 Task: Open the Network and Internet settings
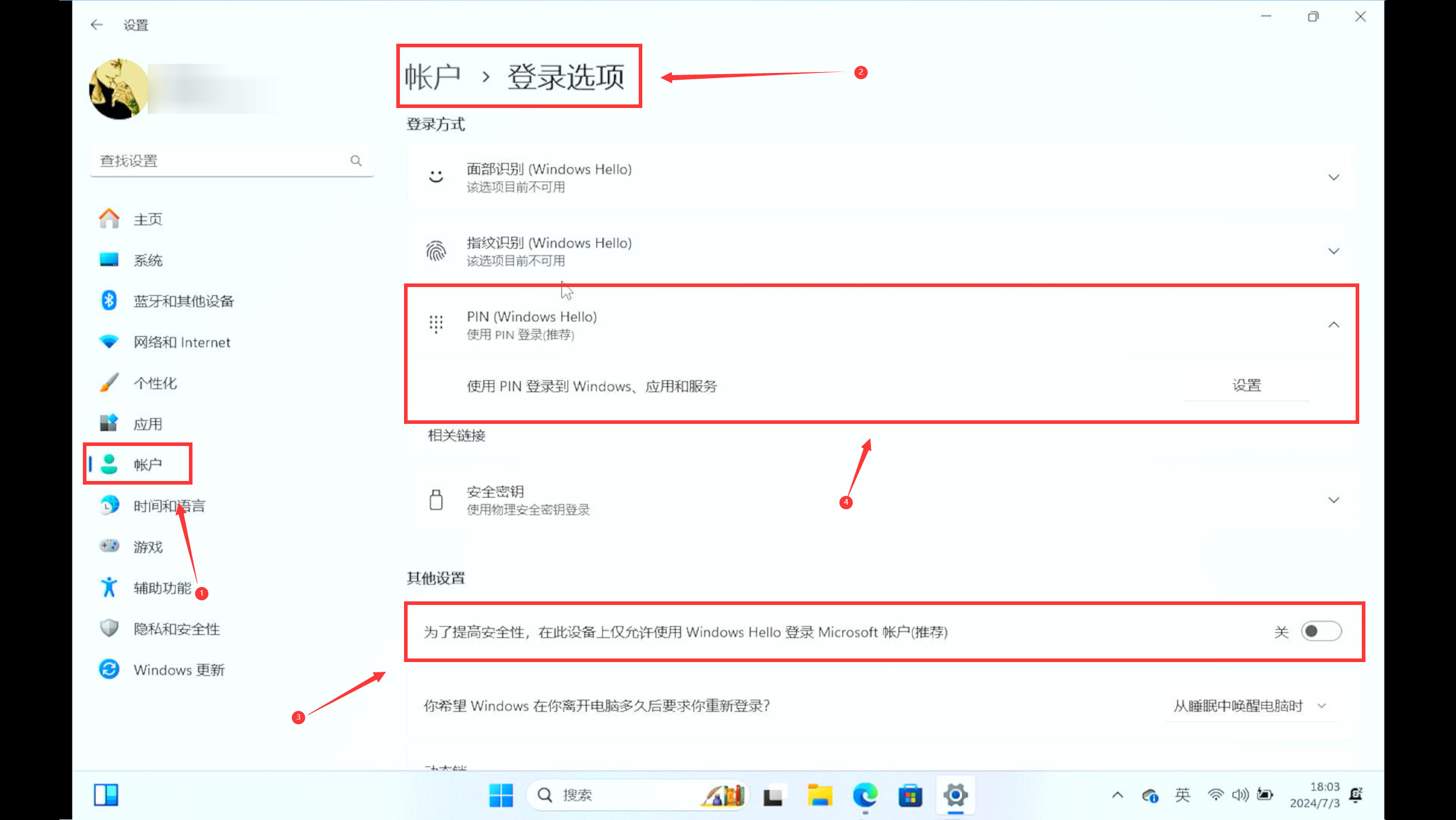point(182,343)
